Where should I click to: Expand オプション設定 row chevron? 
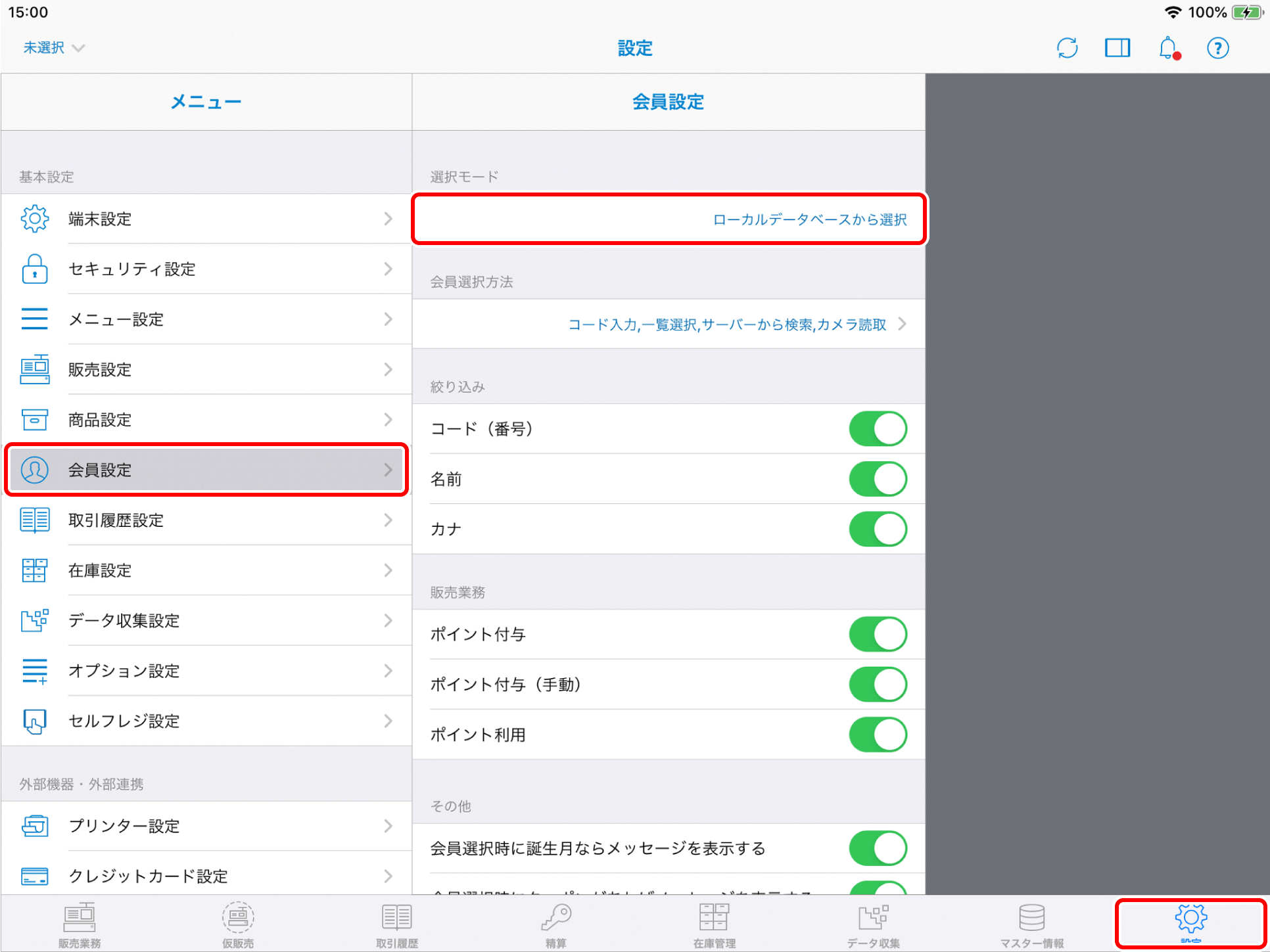tap(388, 671)
